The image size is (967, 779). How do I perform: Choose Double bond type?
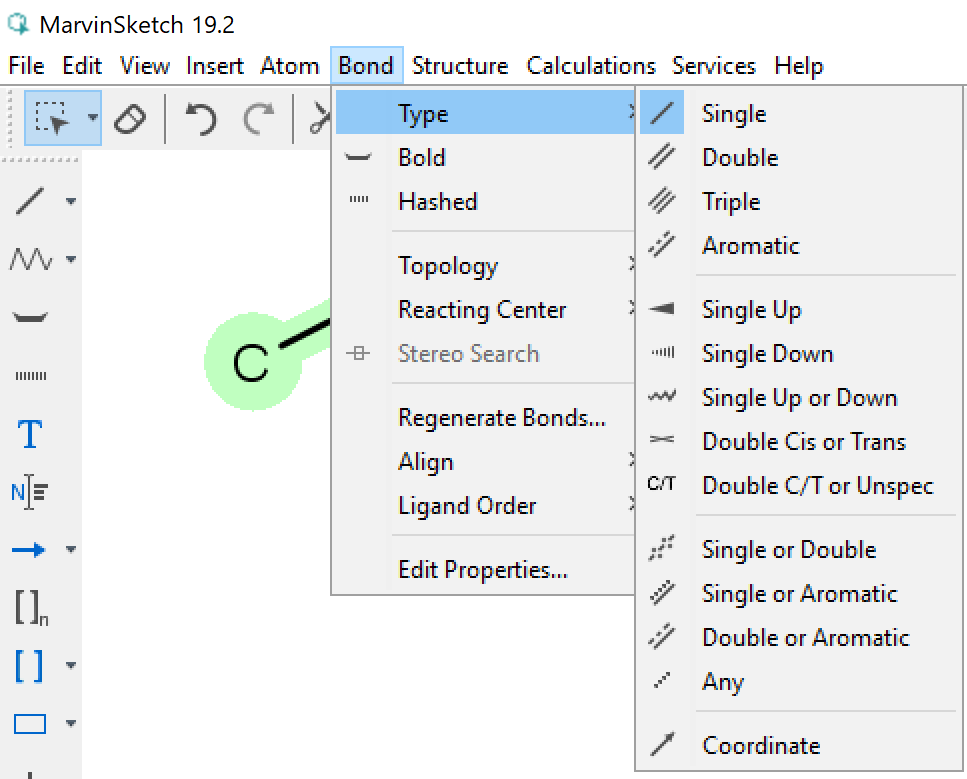tap(739, 158)
